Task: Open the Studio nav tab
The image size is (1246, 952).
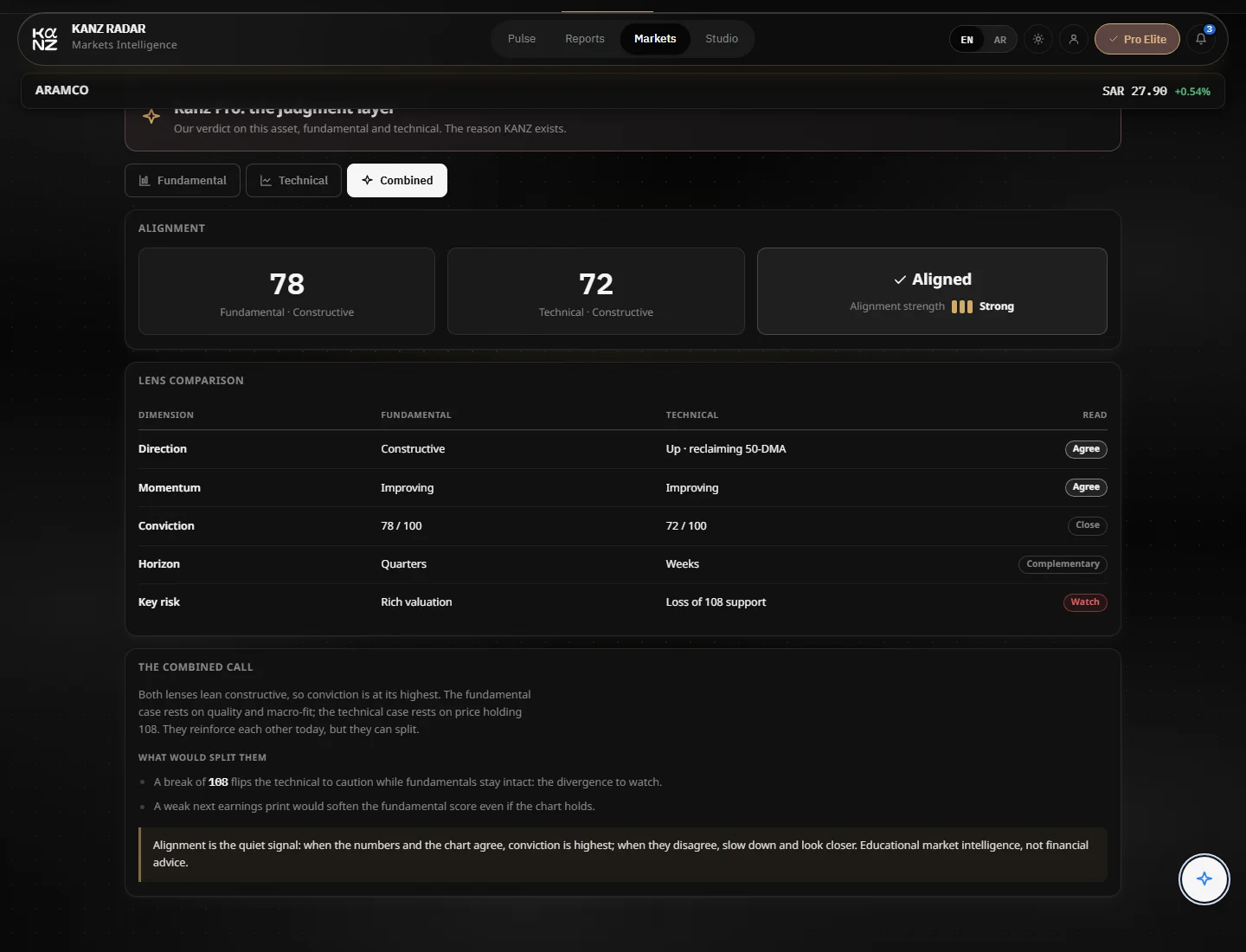Action: (x=722, y=39)
